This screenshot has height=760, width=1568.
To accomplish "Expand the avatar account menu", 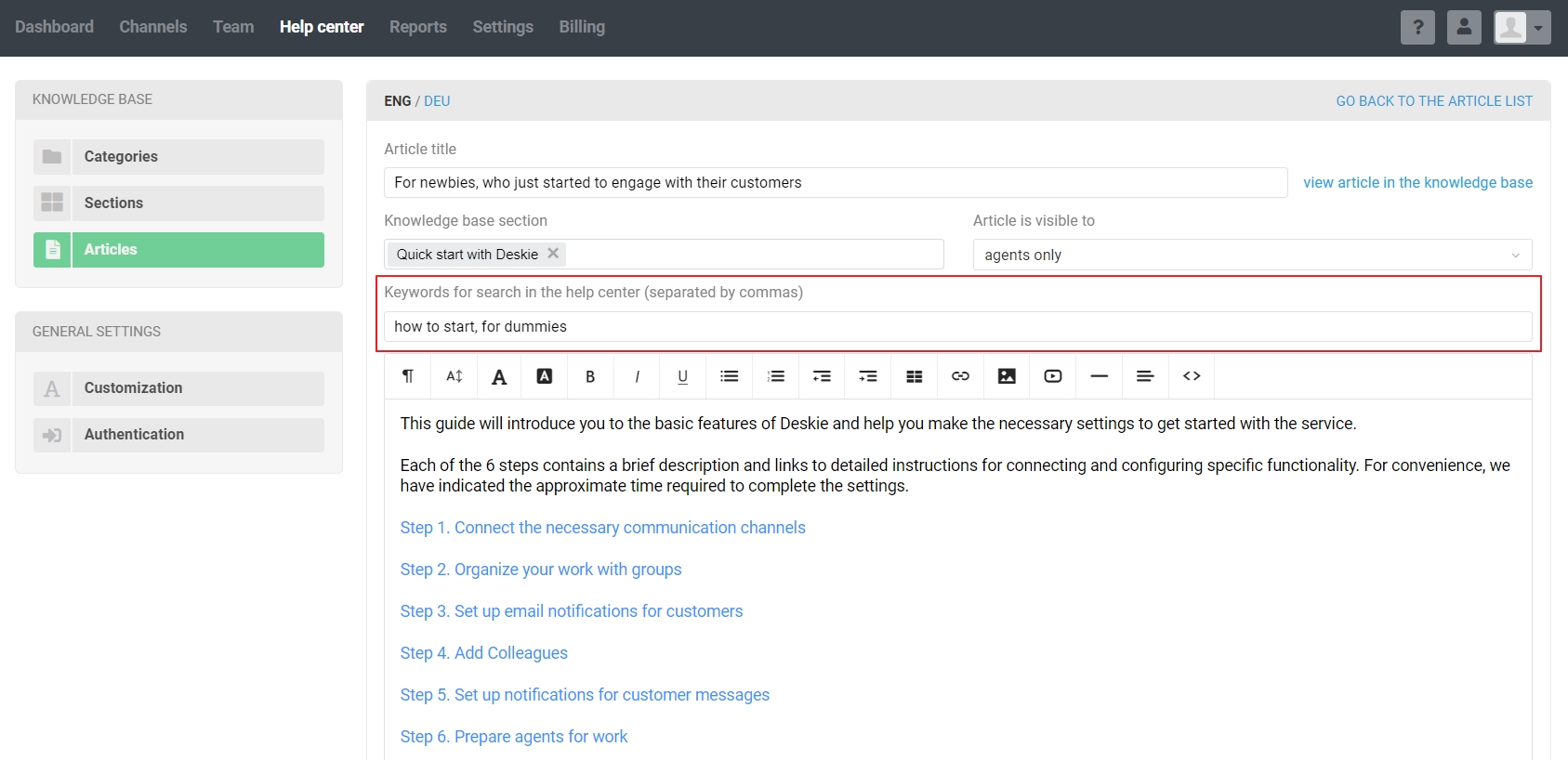I will pos(1522,27).
